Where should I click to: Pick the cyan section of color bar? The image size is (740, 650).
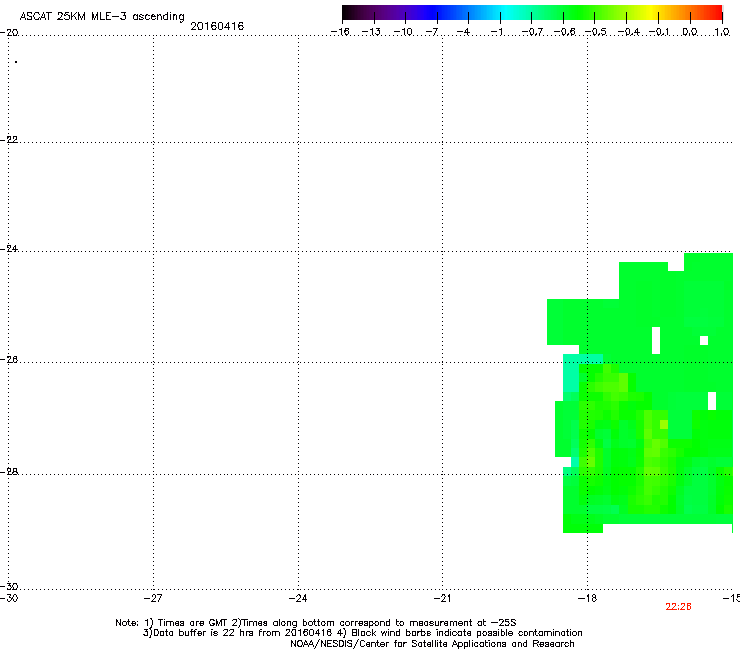click(x=505, y=12)
